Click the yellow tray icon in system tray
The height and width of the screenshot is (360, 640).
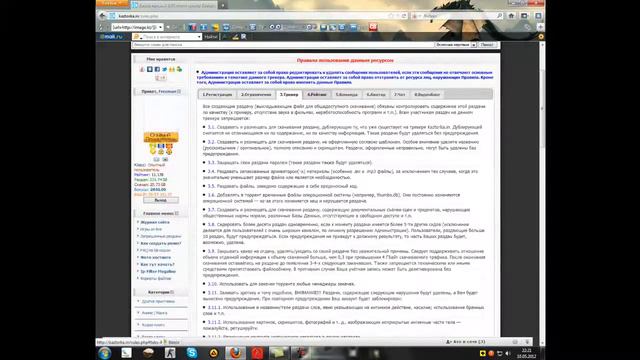point(483,353)
